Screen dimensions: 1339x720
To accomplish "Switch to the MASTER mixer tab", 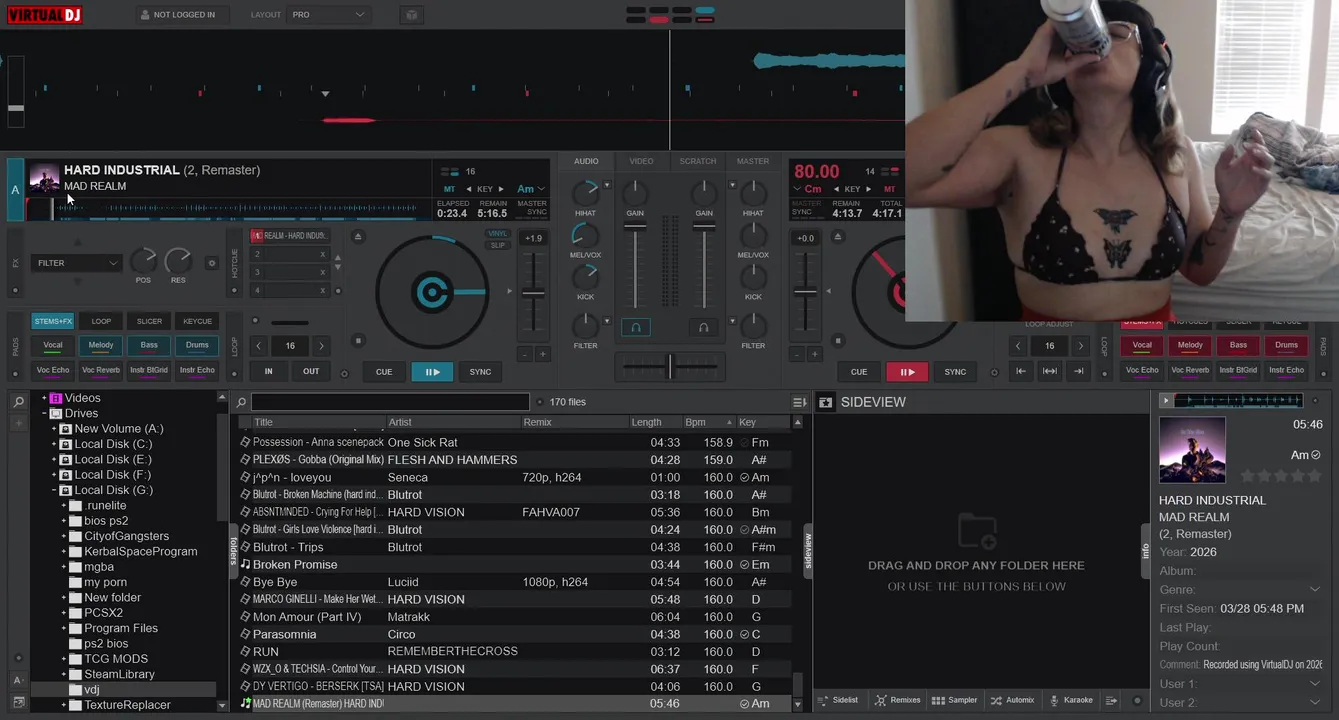I will tap(753, 161).
